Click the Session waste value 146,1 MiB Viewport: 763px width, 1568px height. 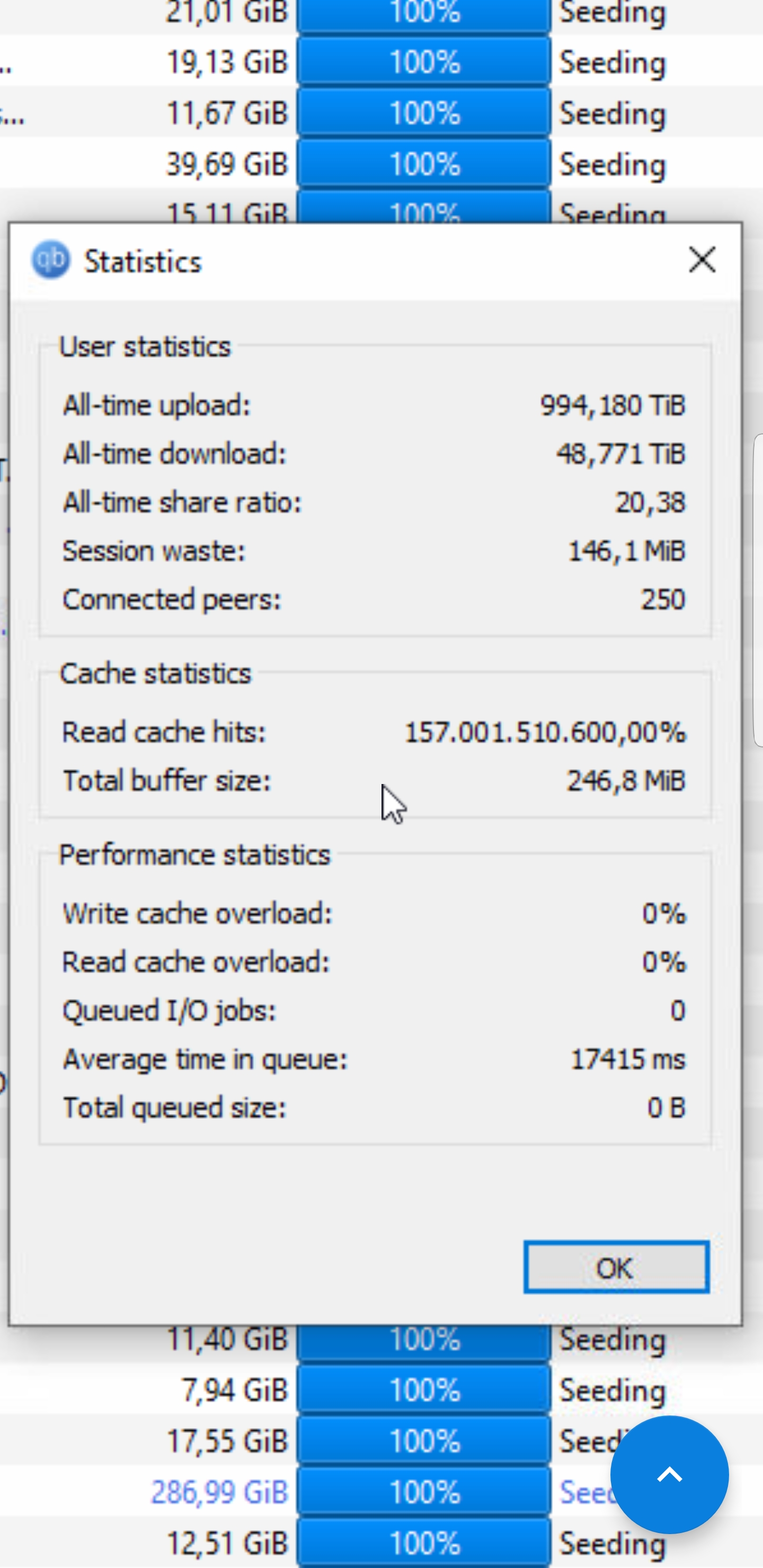pos(627,551)
